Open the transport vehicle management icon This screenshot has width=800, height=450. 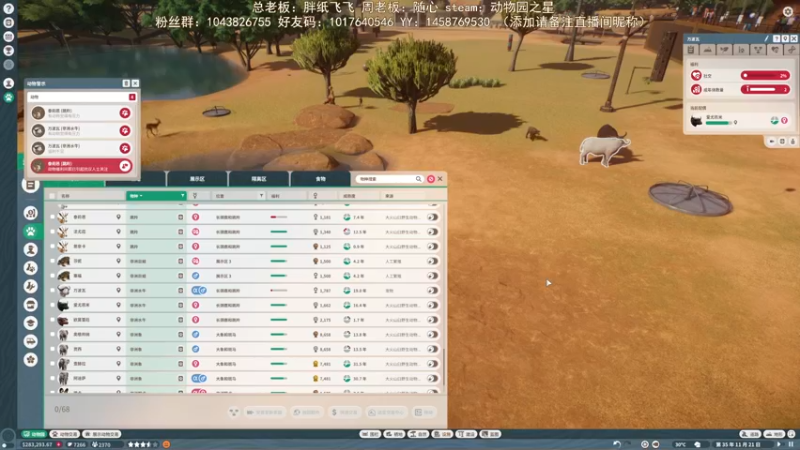(x=31, y=341)
